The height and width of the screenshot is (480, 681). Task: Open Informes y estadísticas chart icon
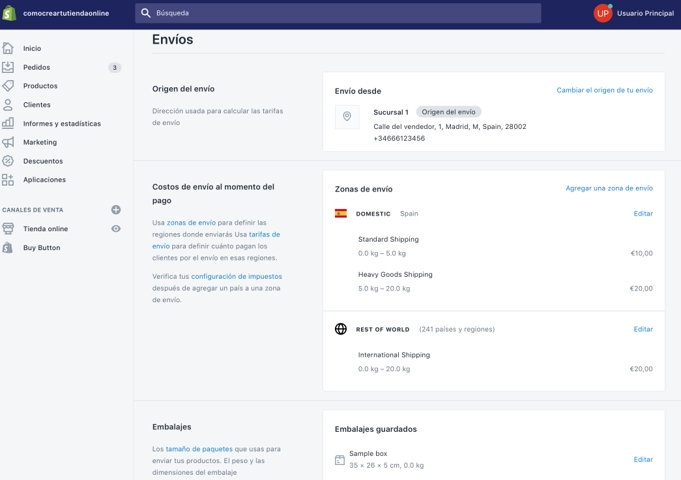(x=8, y=124)
